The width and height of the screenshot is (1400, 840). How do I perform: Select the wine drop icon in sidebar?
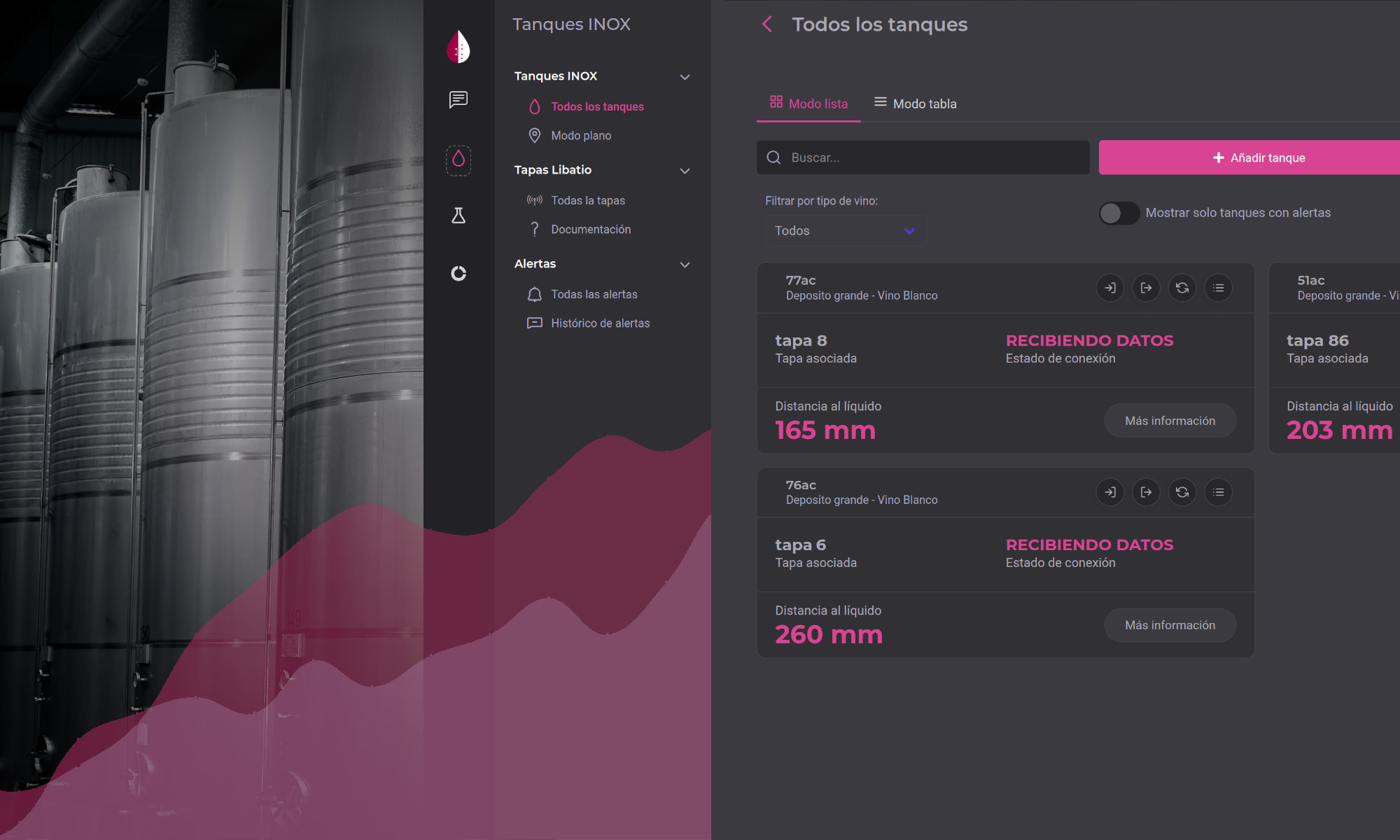click(x=458, y=160)
